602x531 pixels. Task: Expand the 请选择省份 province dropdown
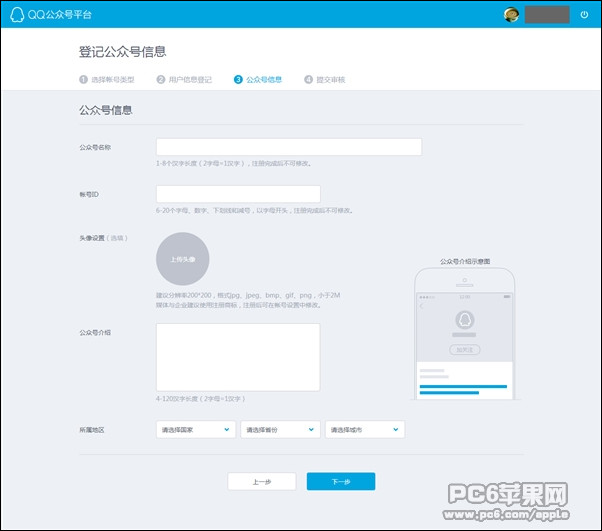pos(280,429)
